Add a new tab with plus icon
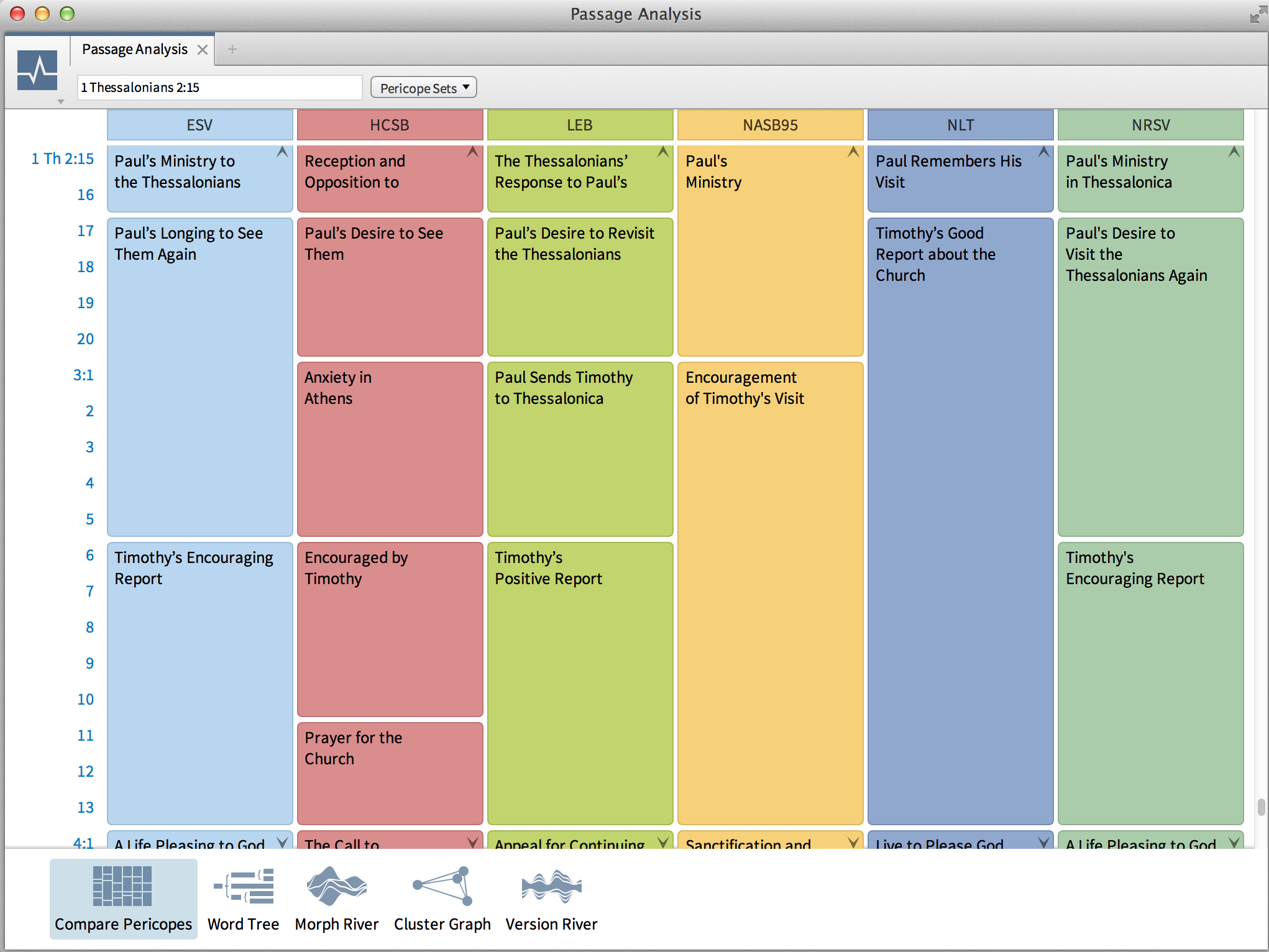The image size is (1269, 952). [x=232, y=49]
